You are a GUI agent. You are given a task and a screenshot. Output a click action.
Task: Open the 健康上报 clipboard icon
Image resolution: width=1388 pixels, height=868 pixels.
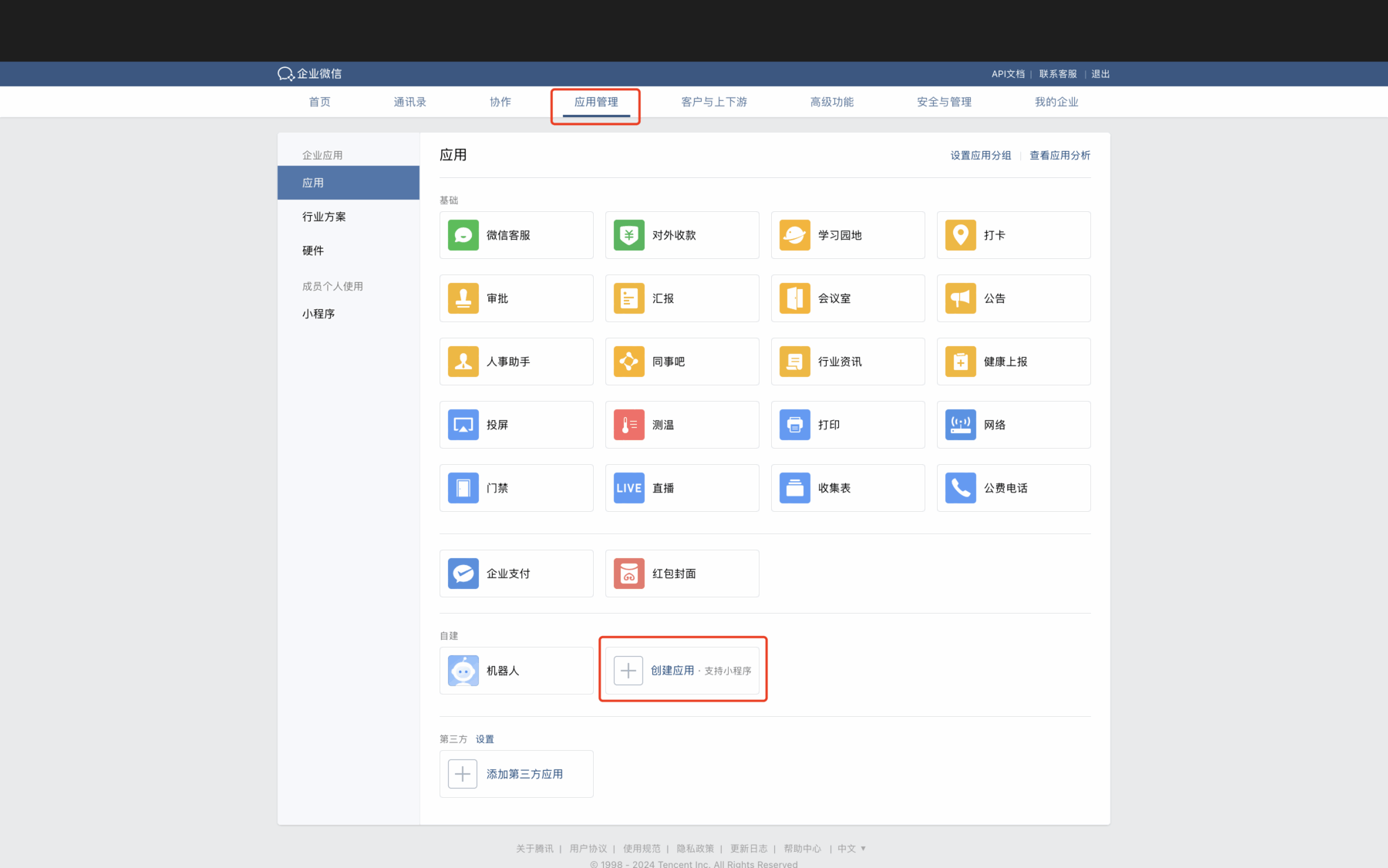coord(961,362)
